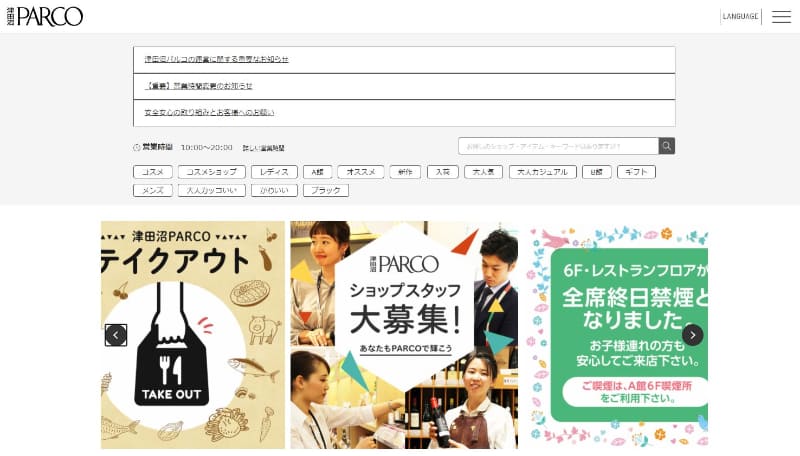
Task: Open the 6F restaurant floor no-smoking banner
Action: click(x=616, y=335)
